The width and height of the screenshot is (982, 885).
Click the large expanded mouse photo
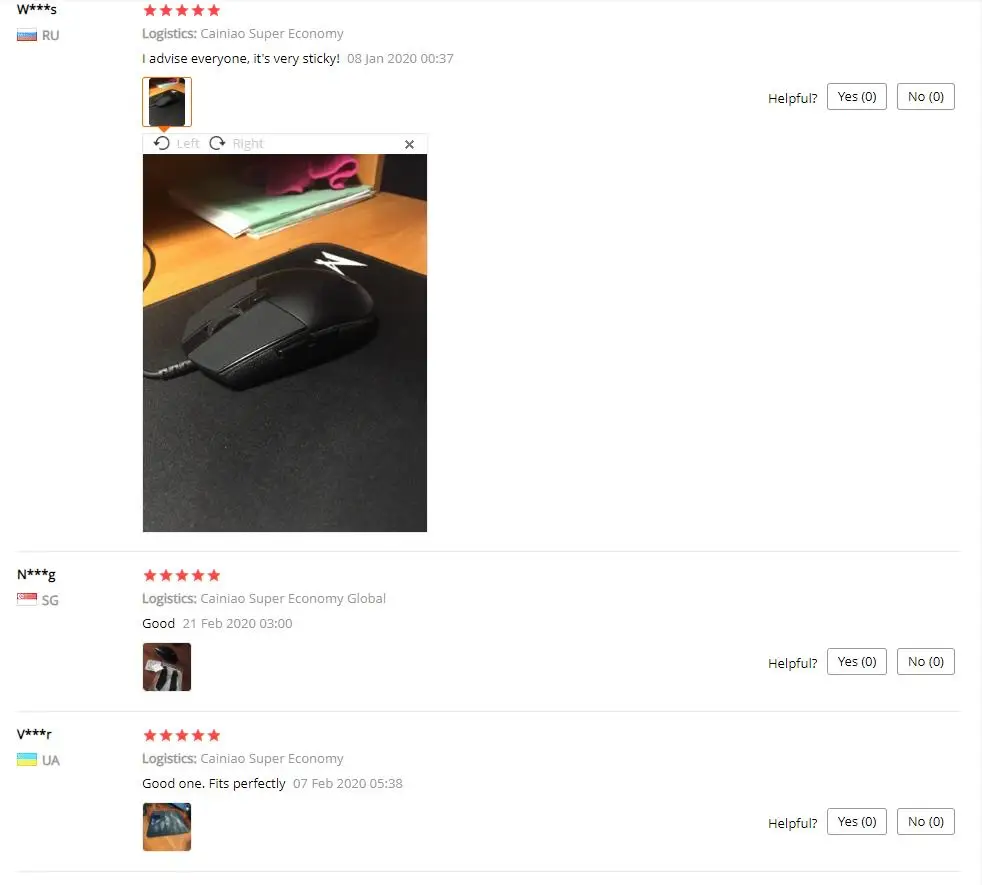click(x=285, y=343)
